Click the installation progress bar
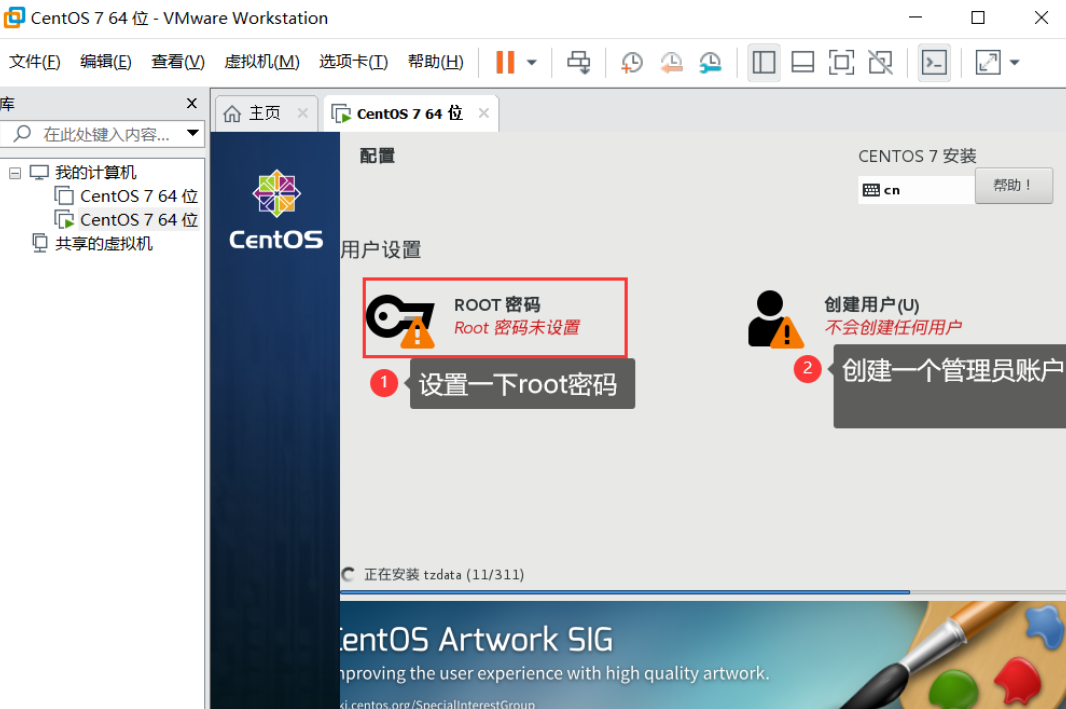 [x=703, y=593]
